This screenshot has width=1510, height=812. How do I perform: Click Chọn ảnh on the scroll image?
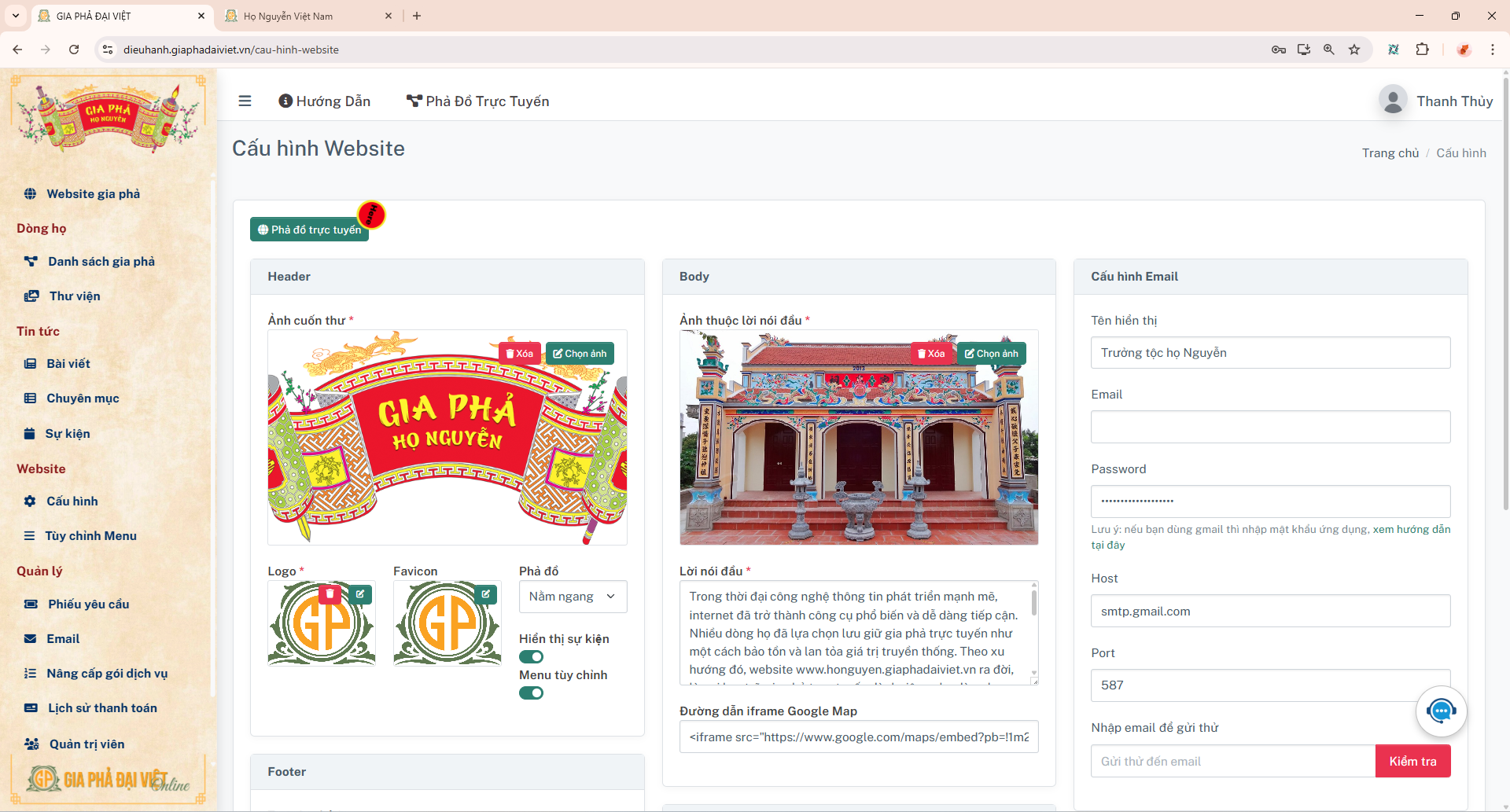coord(580,354)
